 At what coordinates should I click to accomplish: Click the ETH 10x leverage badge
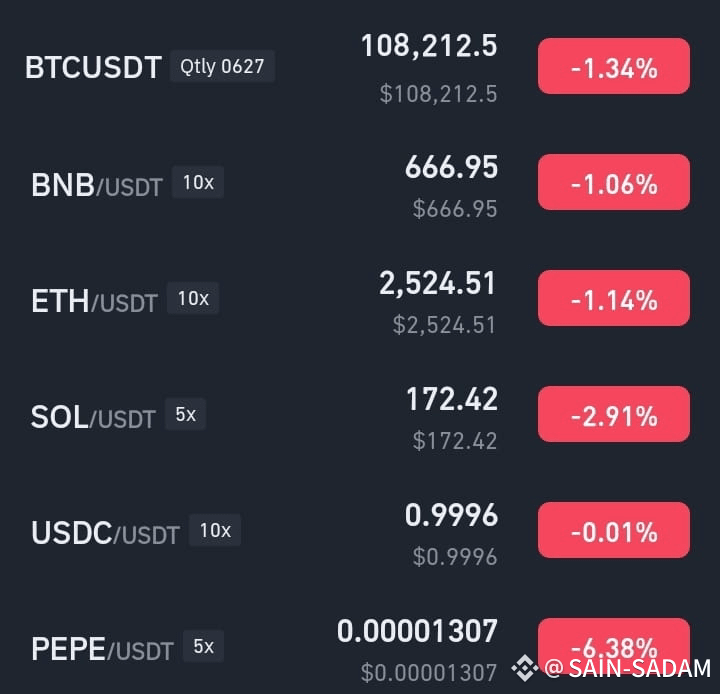coord(193,299)
